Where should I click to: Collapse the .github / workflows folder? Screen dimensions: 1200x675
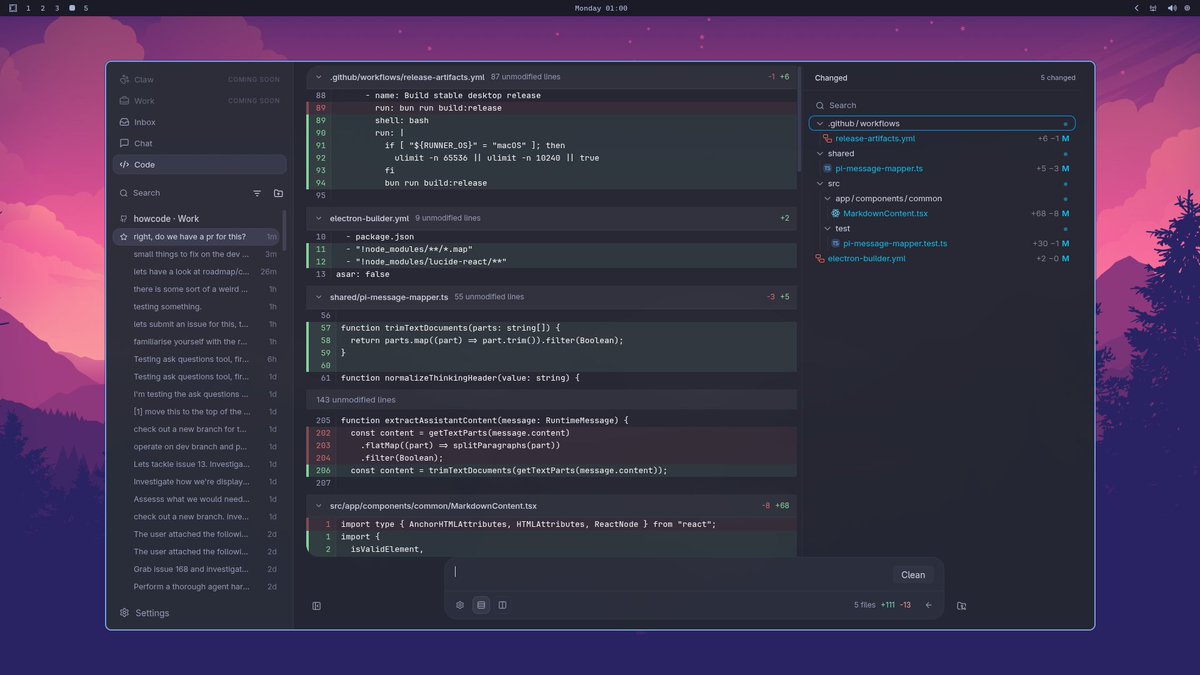coord(942,124)
